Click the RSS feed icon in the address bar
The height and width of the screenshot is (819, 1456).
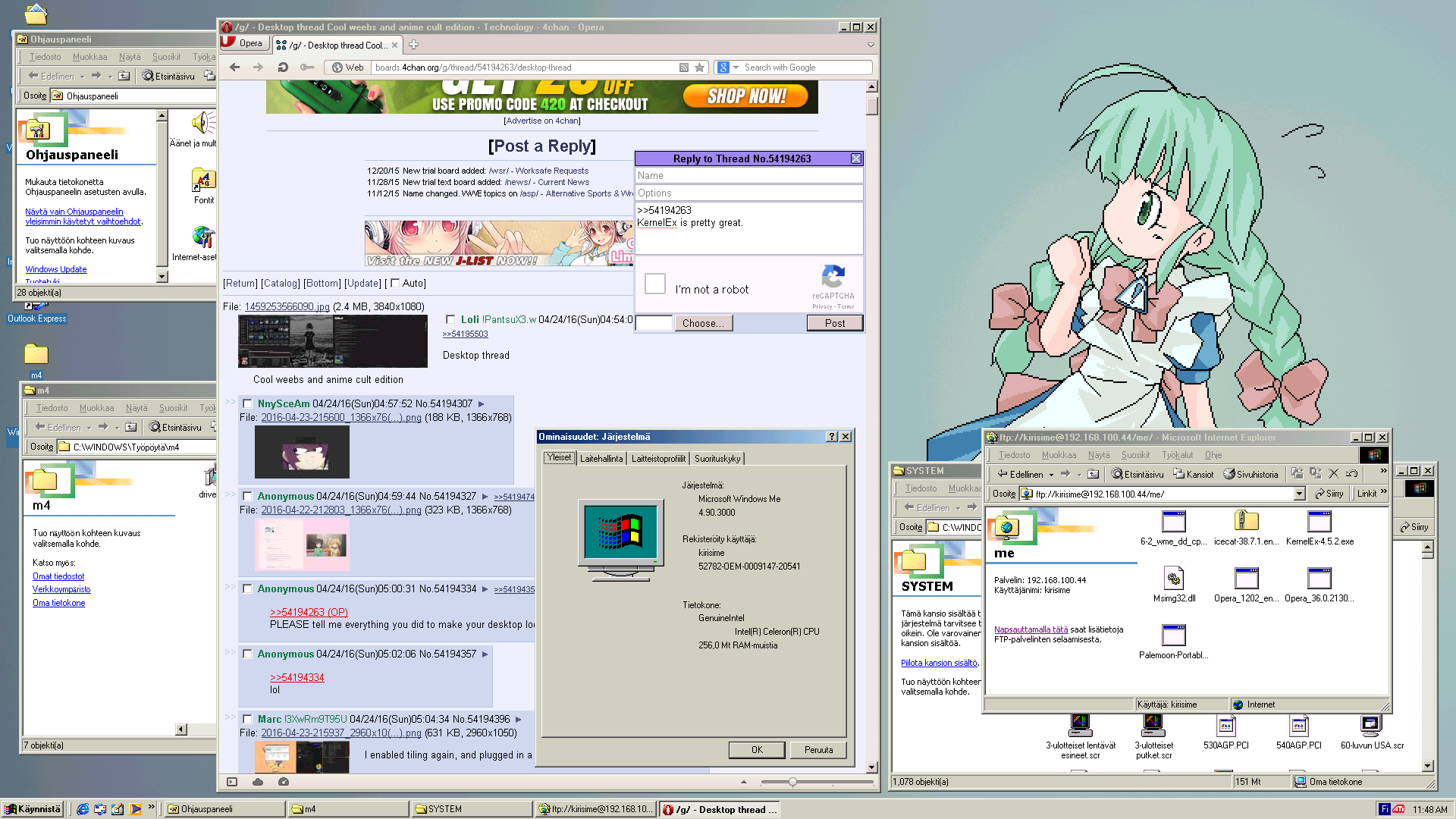coord(683,67)
